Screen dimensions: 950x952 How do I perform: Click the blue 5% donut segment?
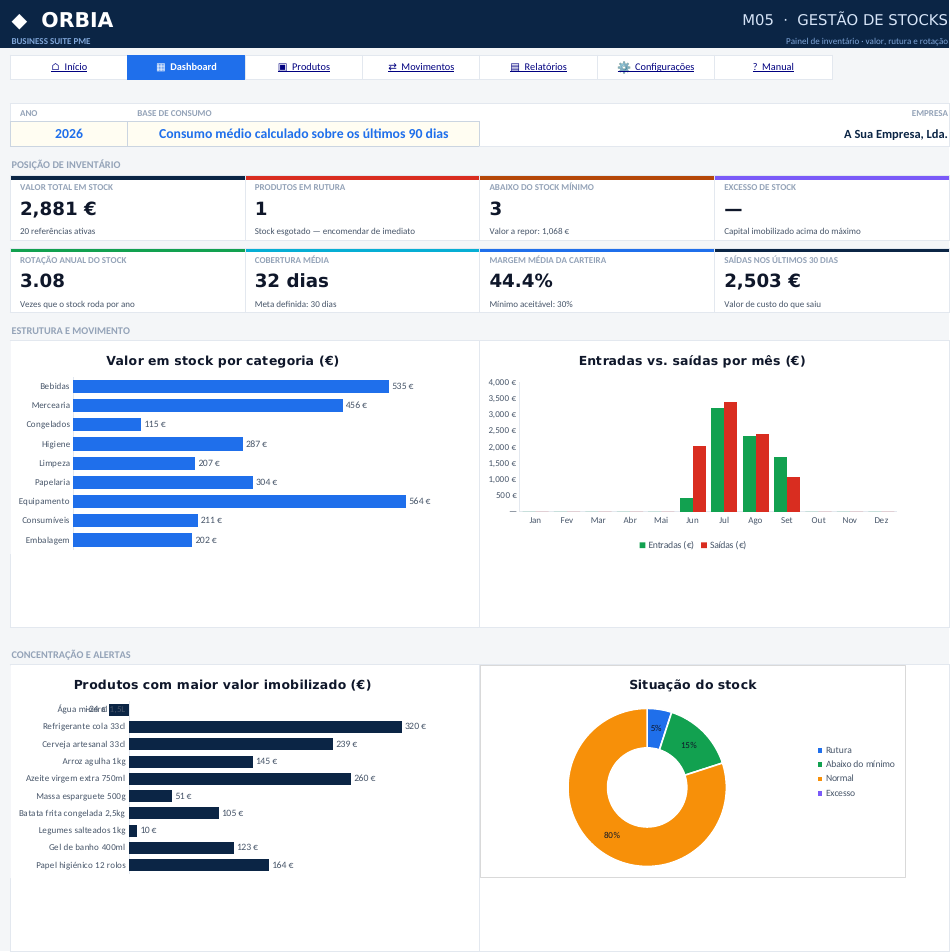point(656,727)
